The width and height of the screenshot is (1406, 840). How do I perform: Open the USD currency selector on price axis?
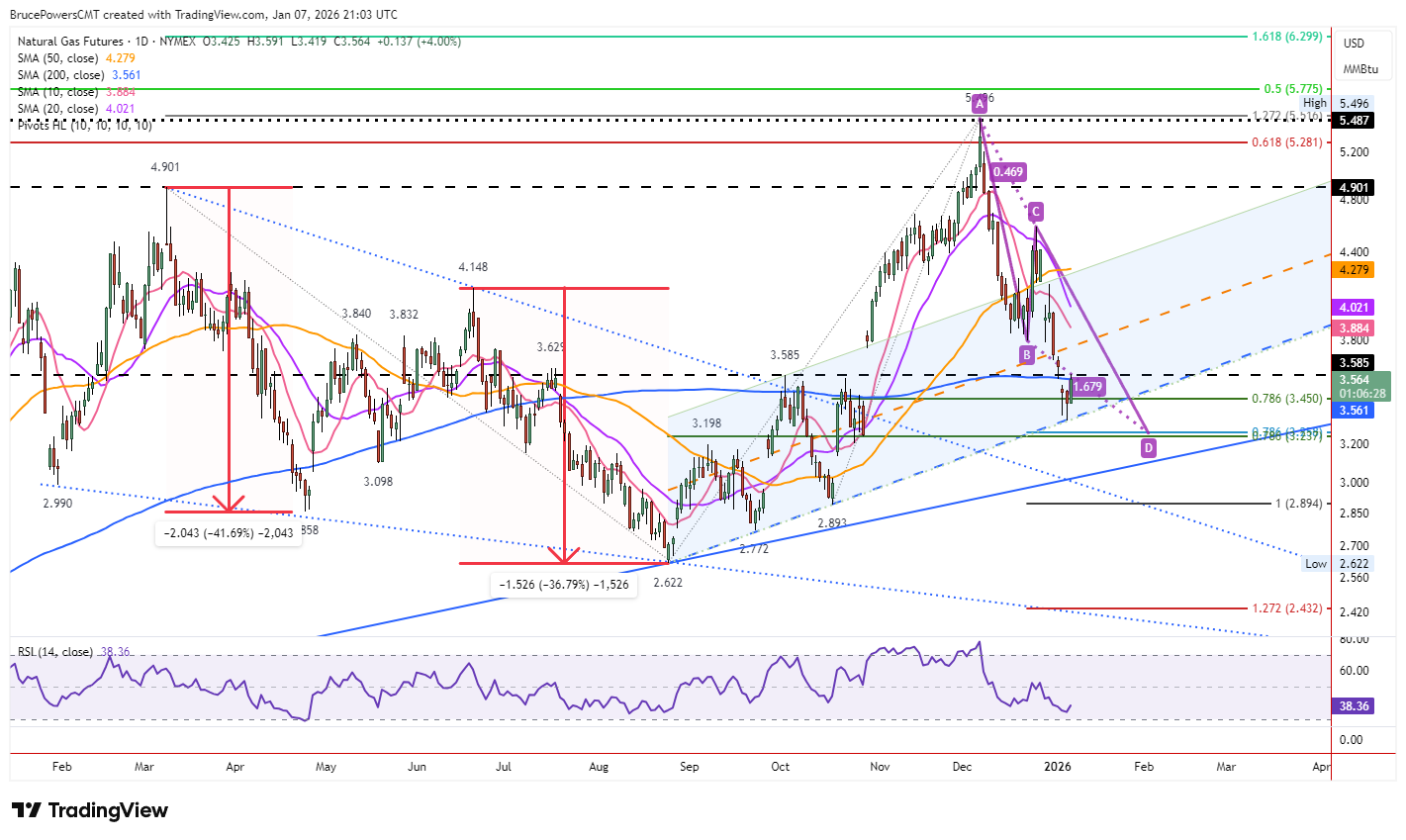(1354, 44)
